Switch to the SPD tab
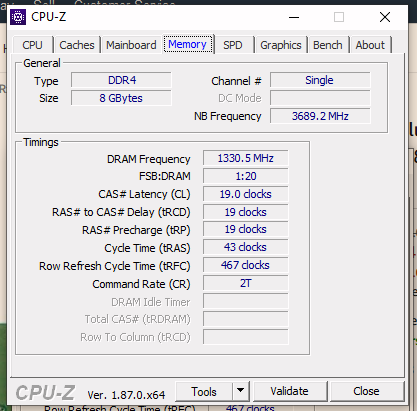The width and height of the screenshot is (417, 411). (x=233, y=45)
